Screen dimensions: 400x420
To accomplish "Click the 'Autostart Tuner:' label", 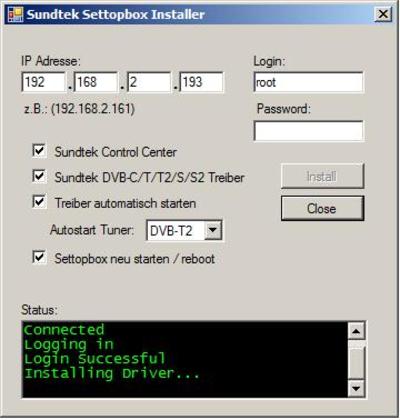I will [x=92, y=230].
